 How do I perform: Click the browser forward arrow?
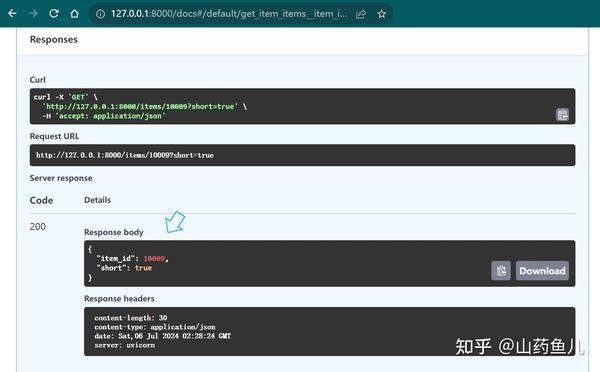coord(33,14)
